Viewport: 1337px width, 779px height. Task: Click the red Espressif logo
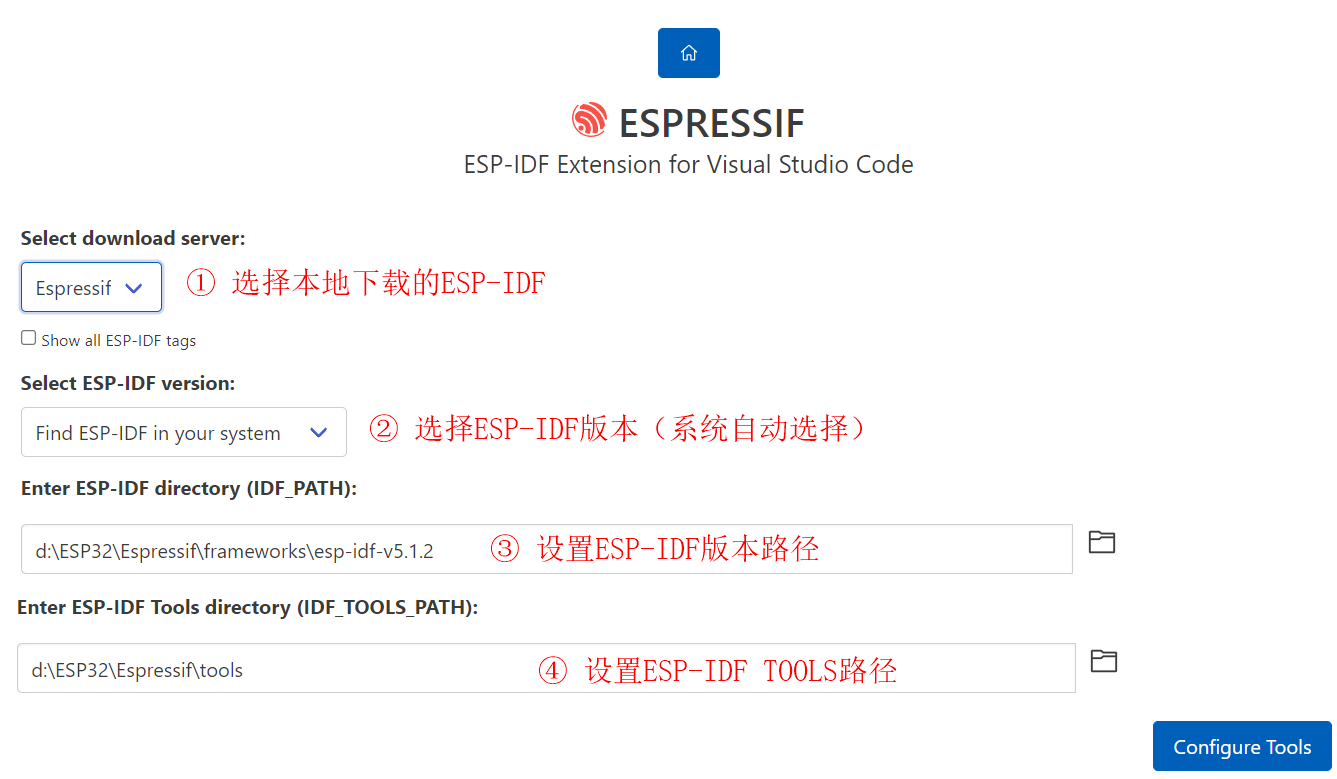coord(589,121)
